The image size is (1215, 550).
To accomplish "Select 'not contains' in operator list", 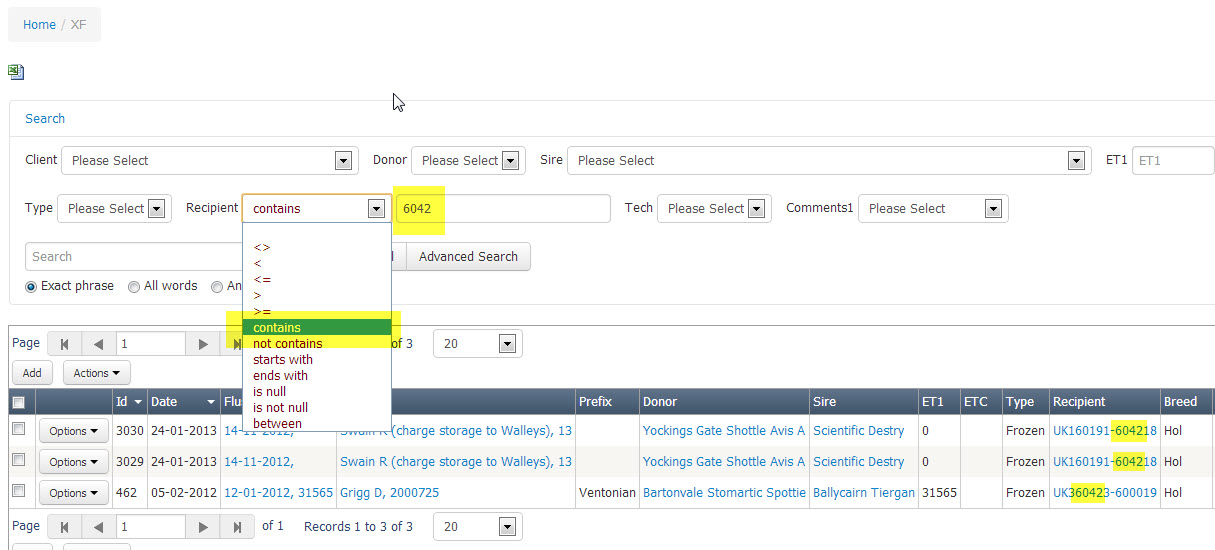I will (288, 343).
